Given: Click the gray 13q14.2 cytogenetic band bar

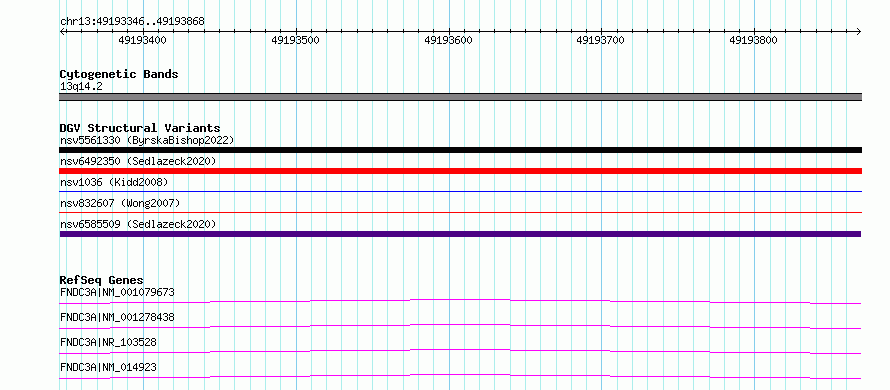Looking at the screenshot, I should 460,97.
